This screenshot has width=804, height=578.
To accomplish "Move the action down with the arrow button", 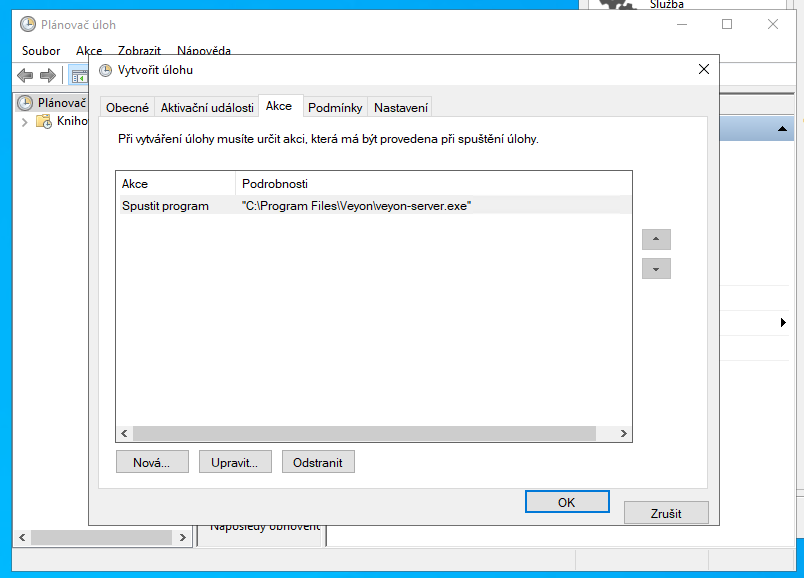I will click(656, 269).
